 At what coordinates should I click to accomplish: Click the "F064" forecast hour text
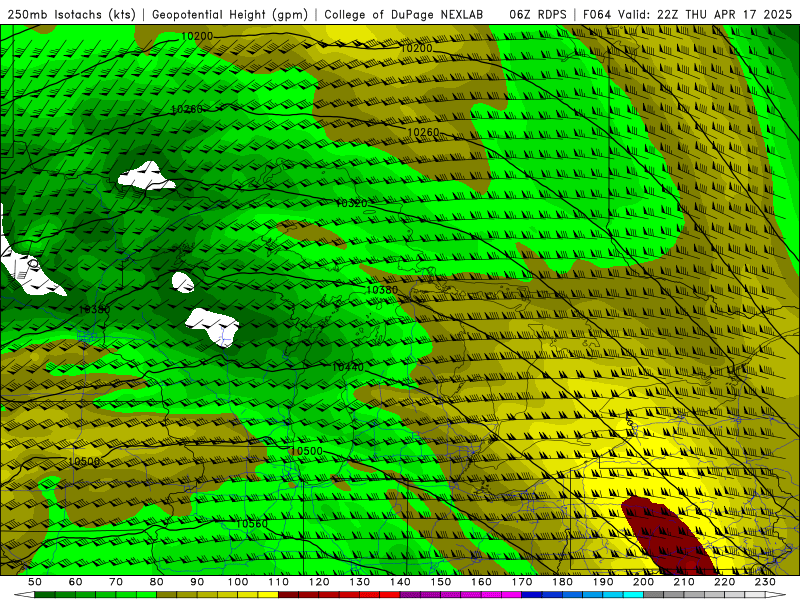click(596, 15)
